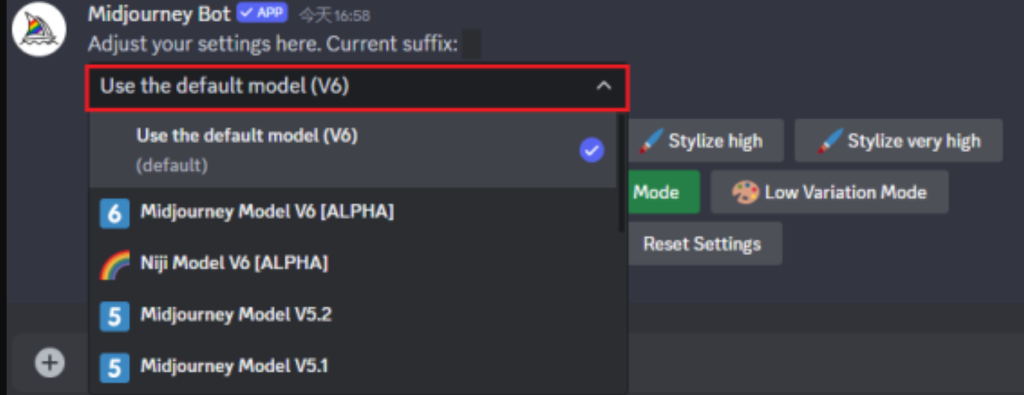Click the Stylize very high button

click(x=899, y=140)
